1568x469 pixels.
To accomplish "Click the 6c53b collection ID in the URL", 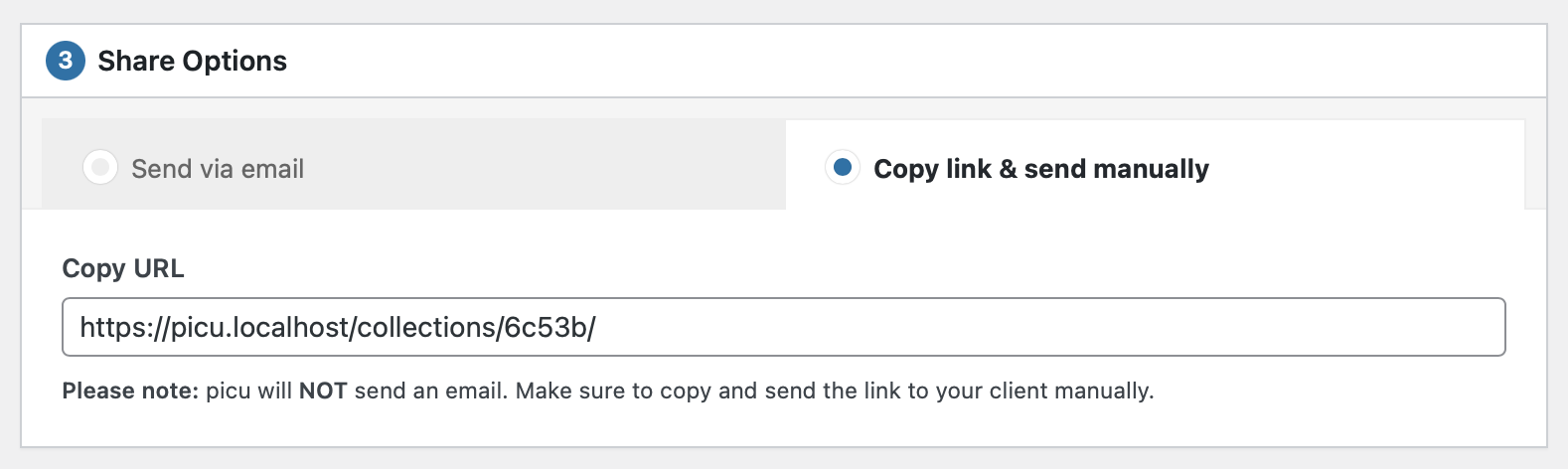I will tap(545, 327).
